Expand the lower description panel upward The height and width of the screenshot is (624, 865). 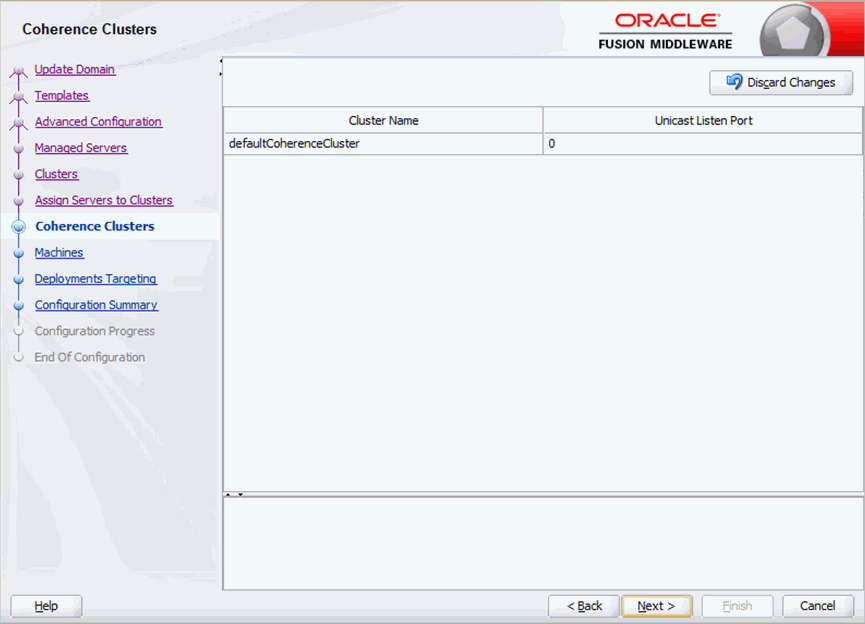(228, 494)
